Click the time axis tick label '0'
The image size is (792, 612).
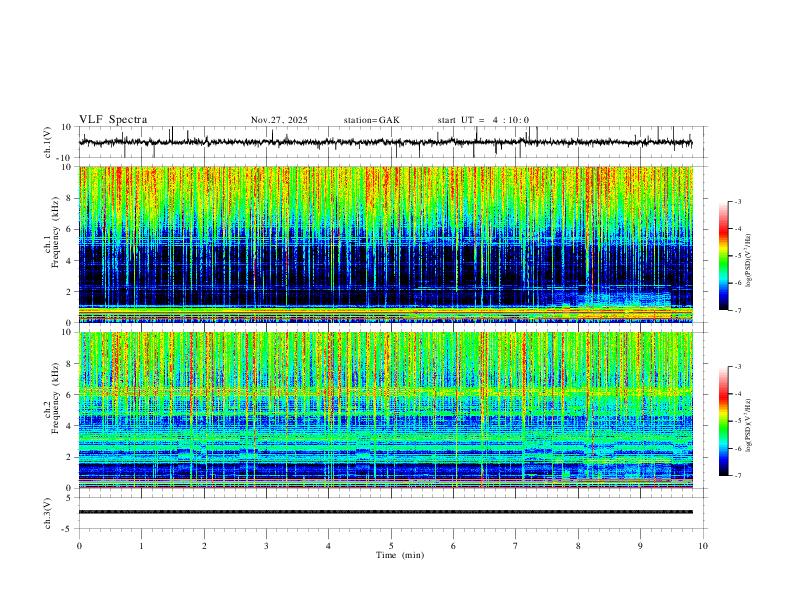[x=79, y=546]
